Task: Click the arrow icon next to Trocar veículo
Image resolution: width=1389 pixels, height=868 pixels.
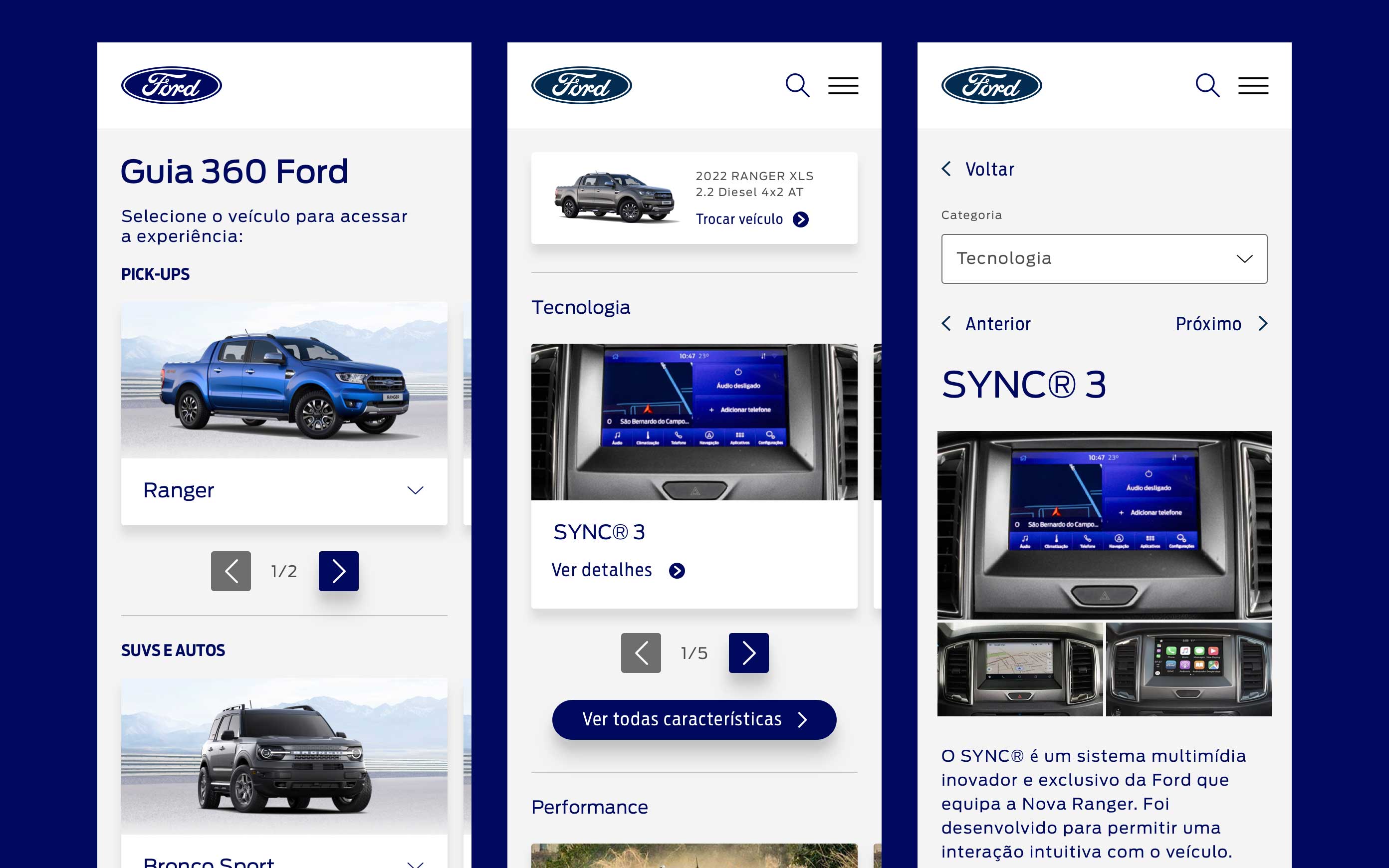Action: coord(801,219)
